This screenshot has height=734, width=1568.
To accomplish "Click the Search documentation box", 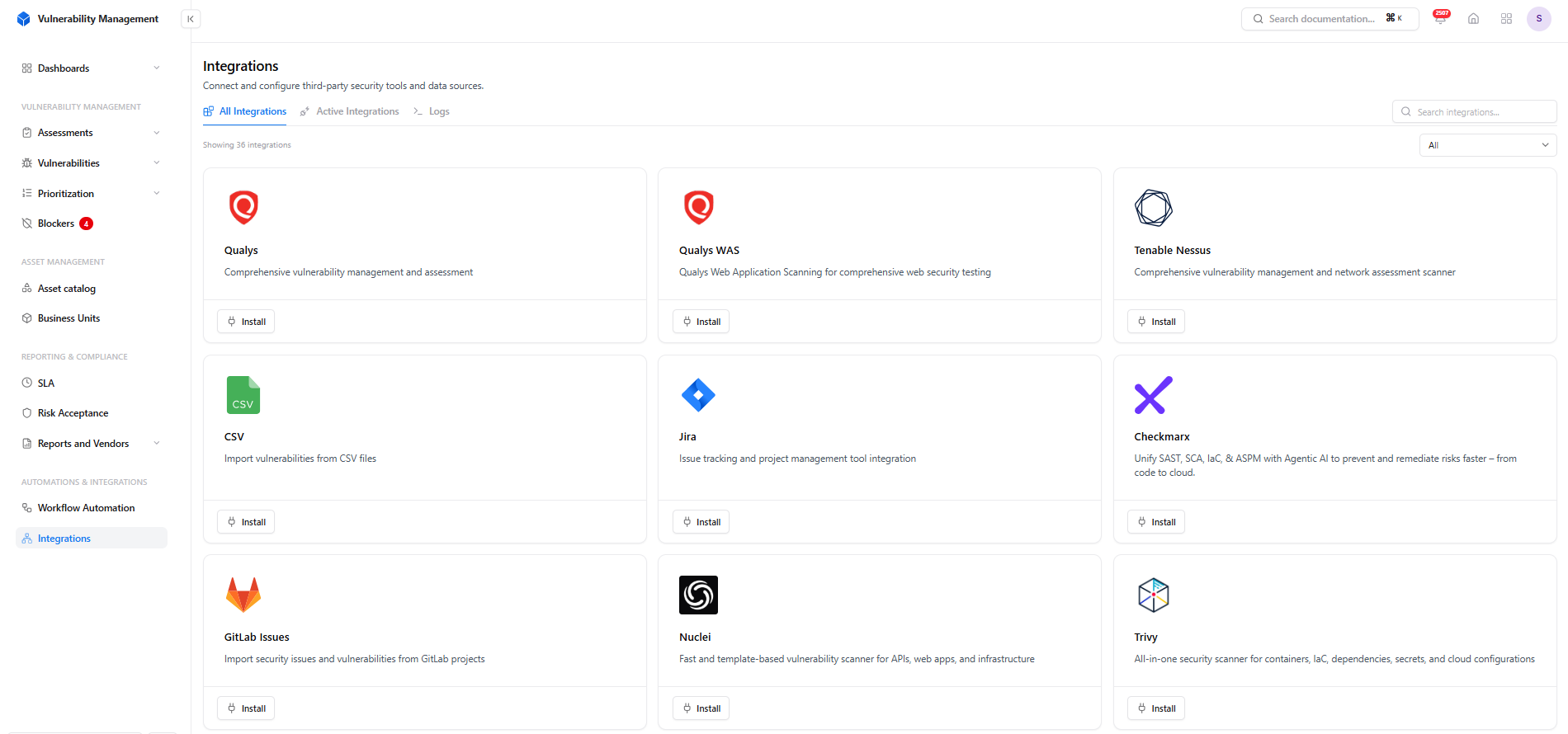I will (1329, 19).
